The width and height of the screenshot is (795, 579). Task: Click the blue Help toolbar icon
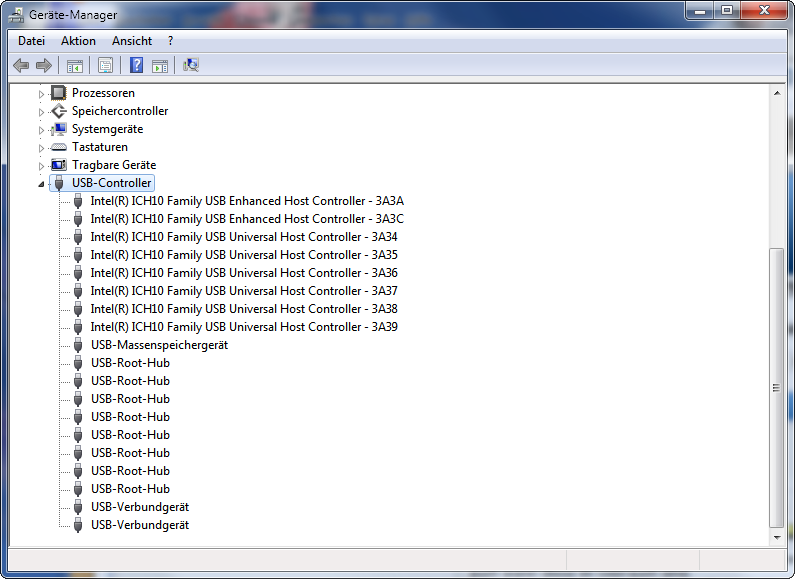point(136,65)
